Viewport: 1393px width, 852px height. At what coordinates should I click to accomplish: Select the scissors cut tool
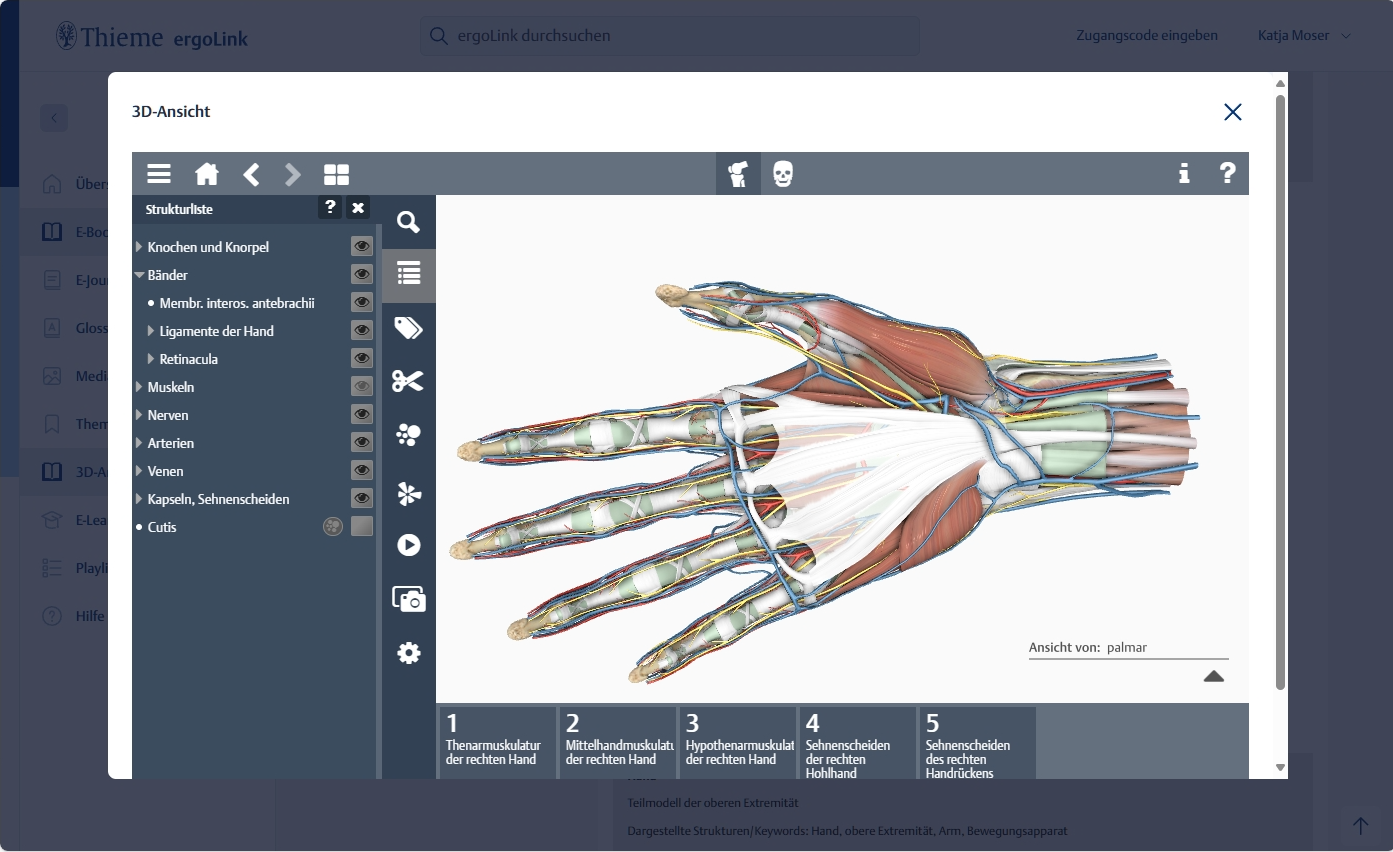pos(408,381)
